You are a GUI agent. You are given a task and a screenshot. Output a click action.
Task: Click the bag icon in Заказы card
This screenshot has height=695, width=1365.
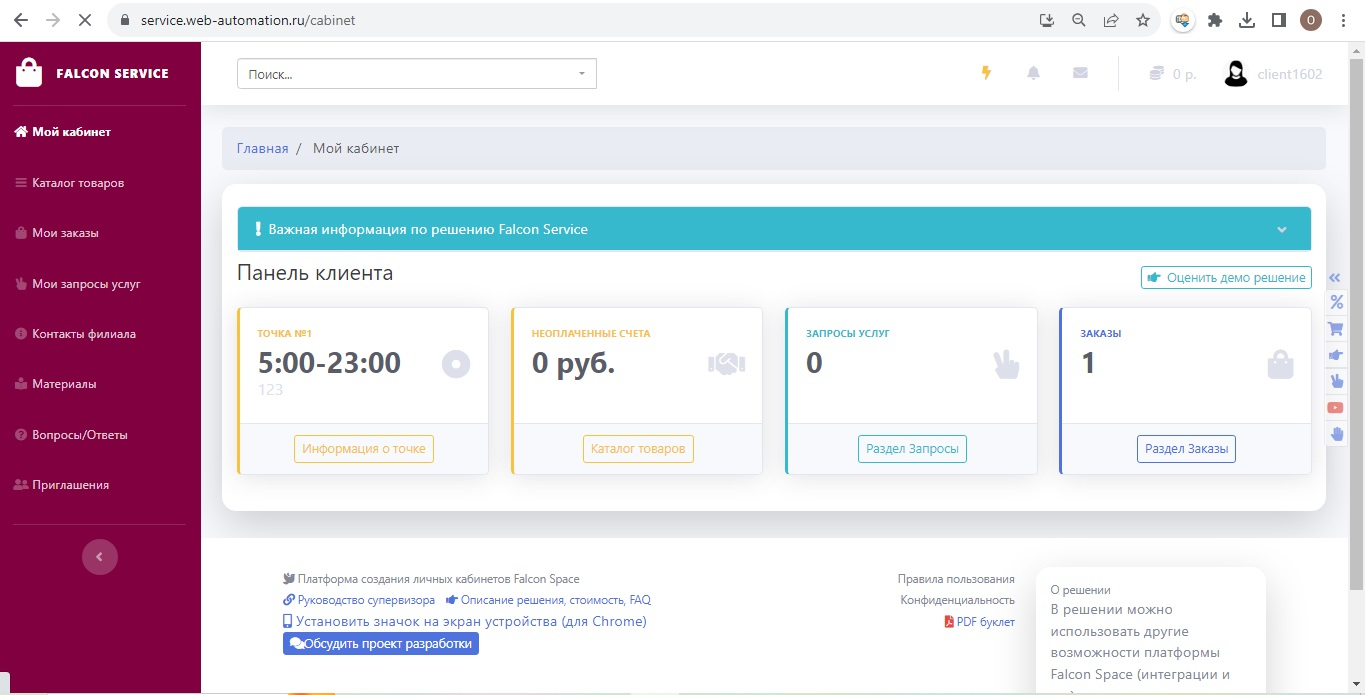(1280, 365)
